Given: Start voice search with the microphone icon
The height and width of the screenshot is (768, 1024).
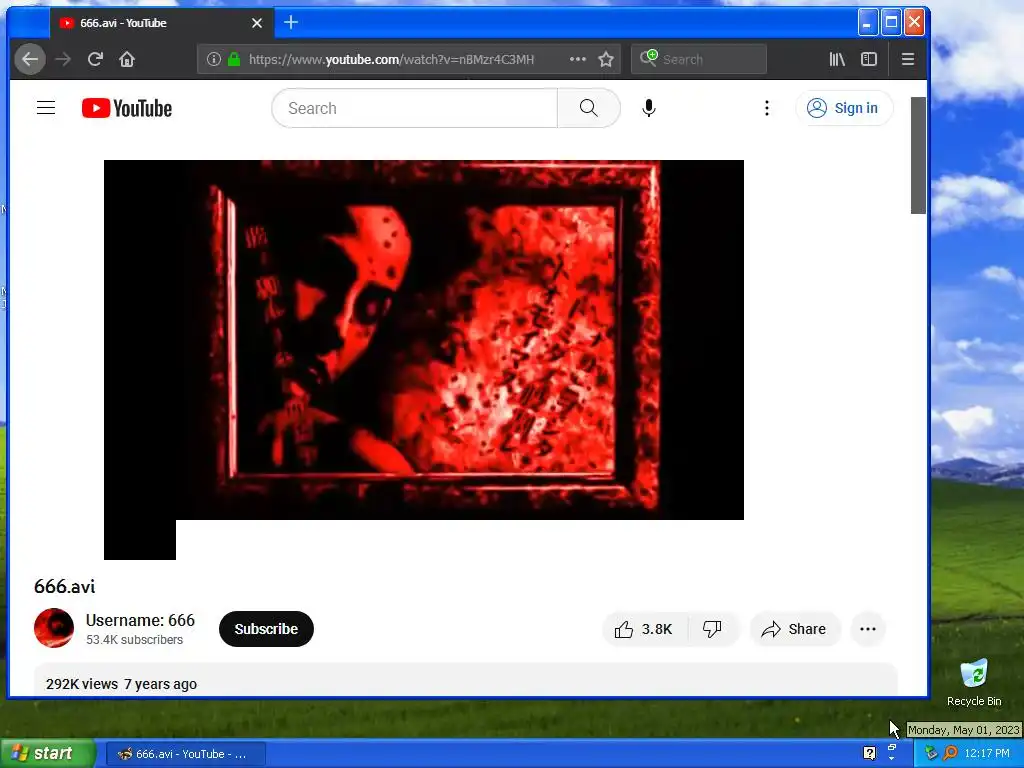Looking at the screenshot, I should [648, 108].
